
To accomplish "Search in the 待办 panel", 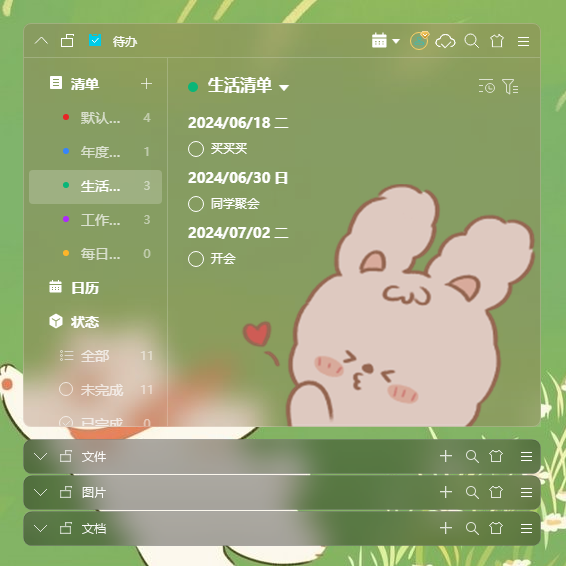I will coord(471,41).
